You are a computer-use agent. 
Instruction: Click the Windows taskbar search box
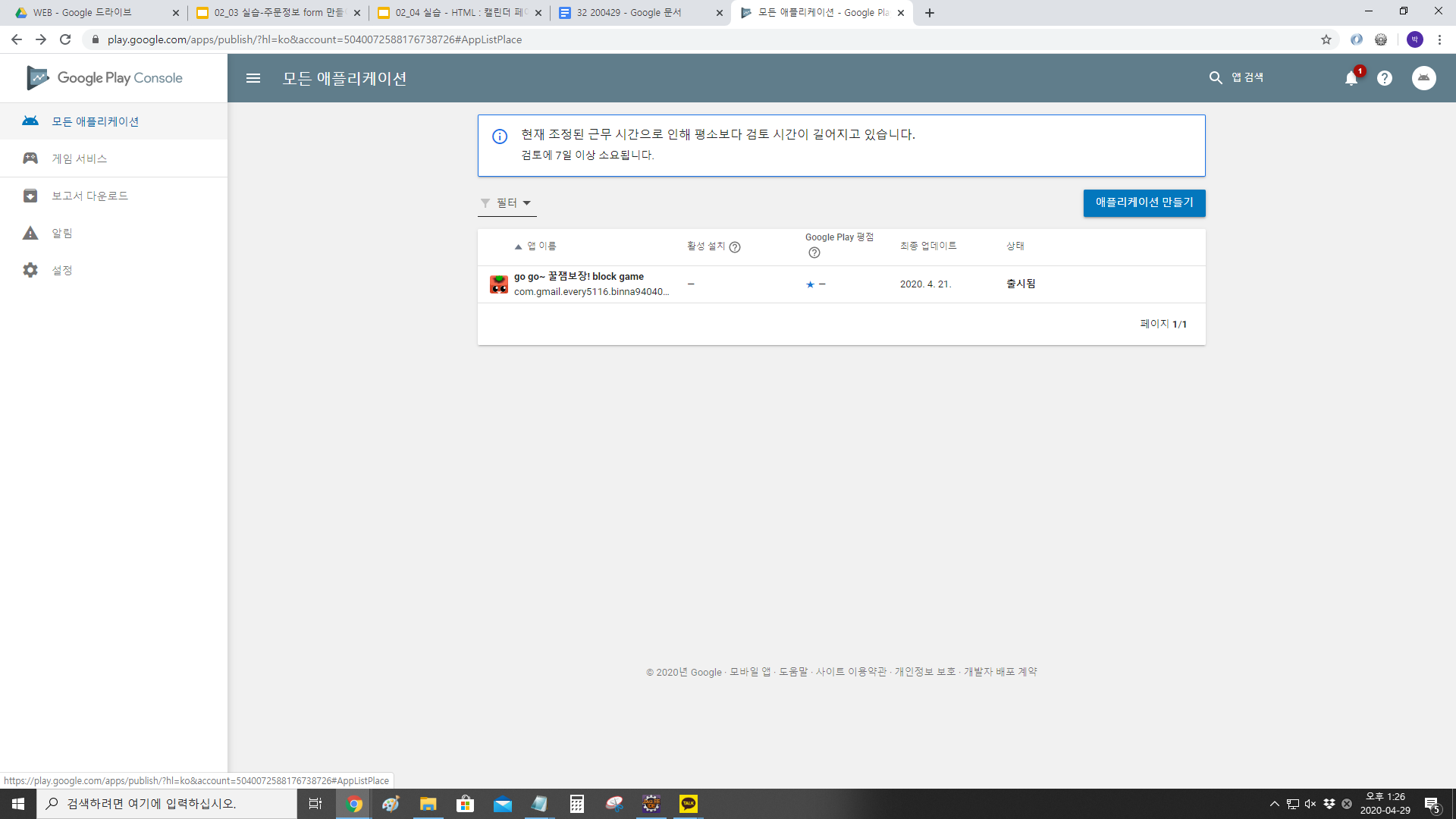click(x=167, y=804)
